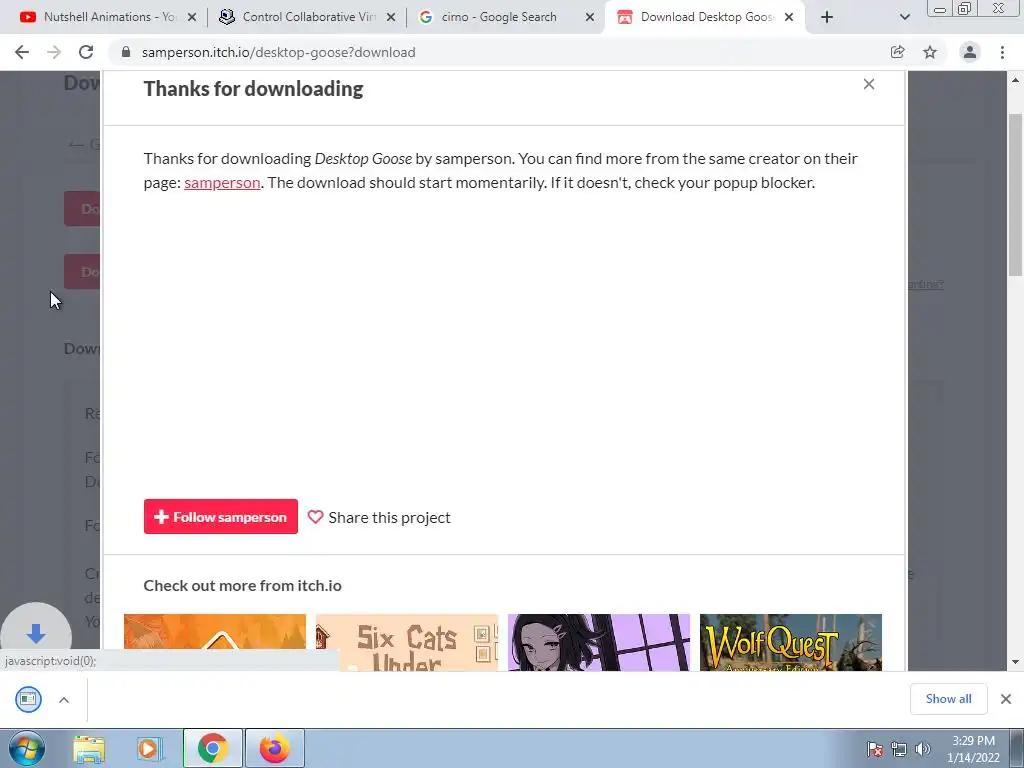
Task: Click the address bar URL
Action: coord(278,52)
